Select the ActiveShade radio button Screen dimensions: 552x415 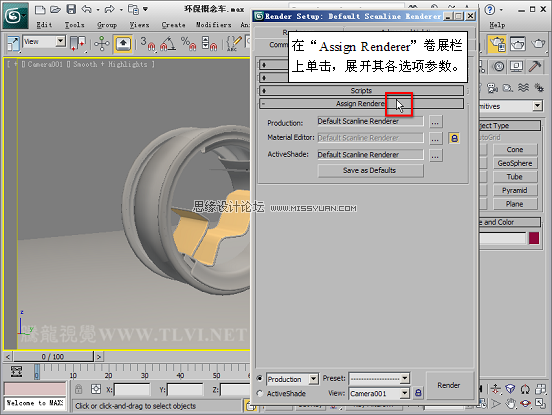tap(260, 393)
